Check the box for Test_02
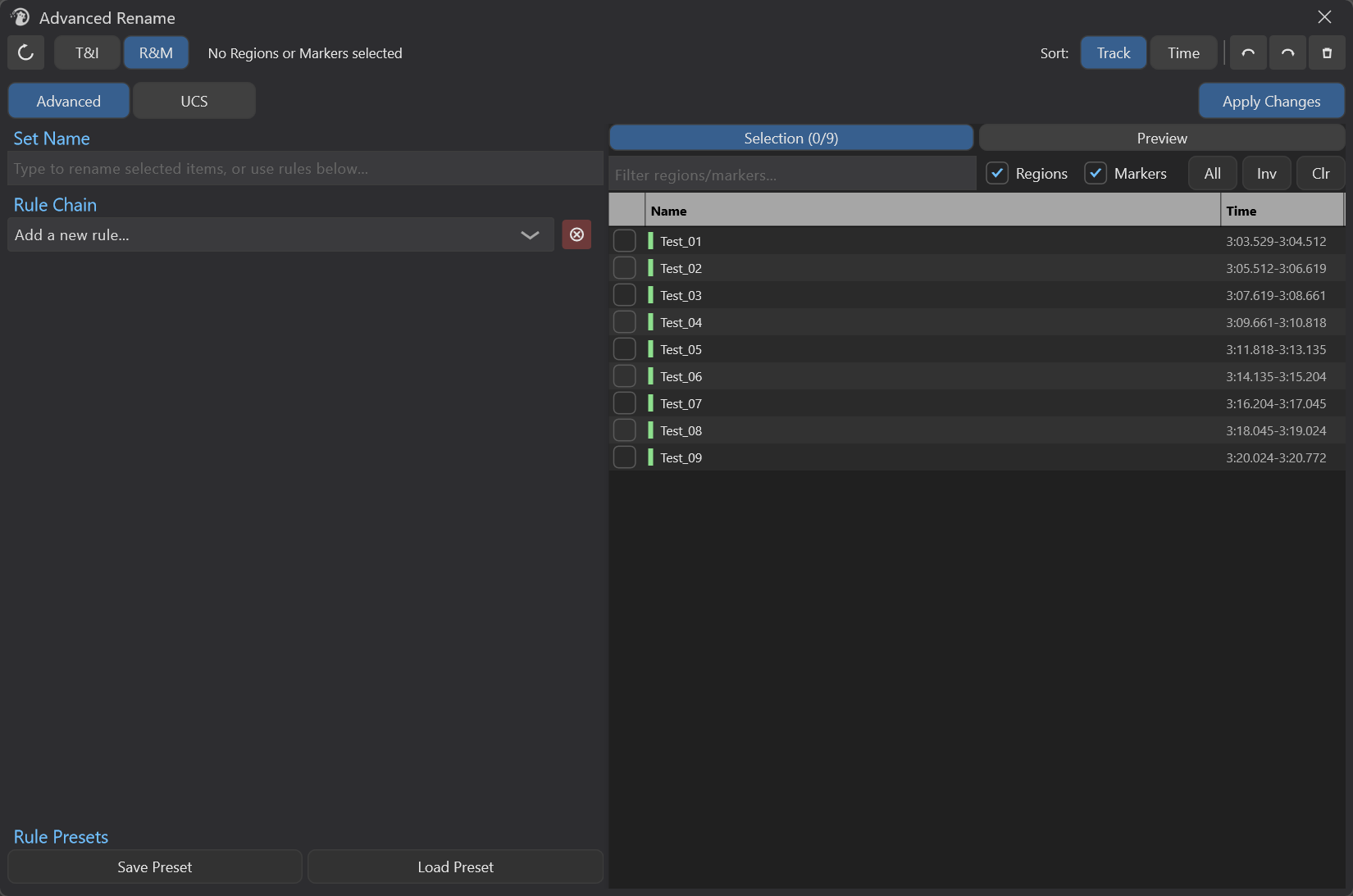 [625, 268]
